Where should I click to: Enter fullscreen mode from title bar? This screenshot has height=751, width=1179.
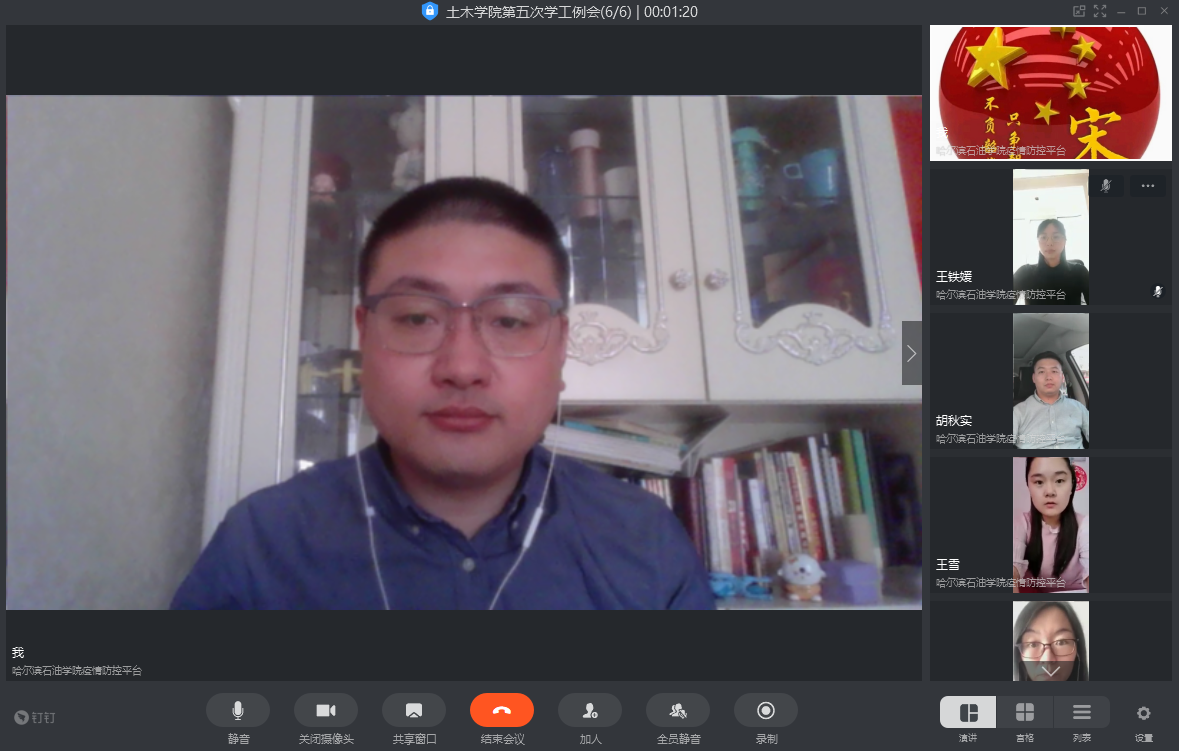(1100, 11)
